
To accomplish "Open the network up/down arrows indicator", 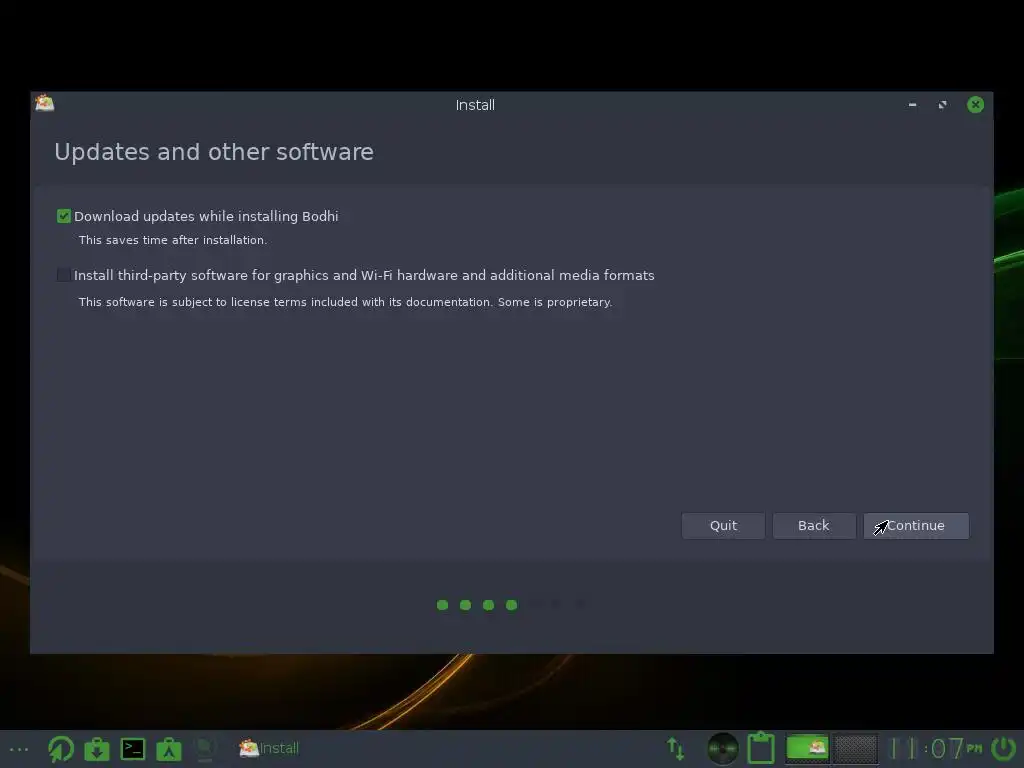I will coord(676,748).
